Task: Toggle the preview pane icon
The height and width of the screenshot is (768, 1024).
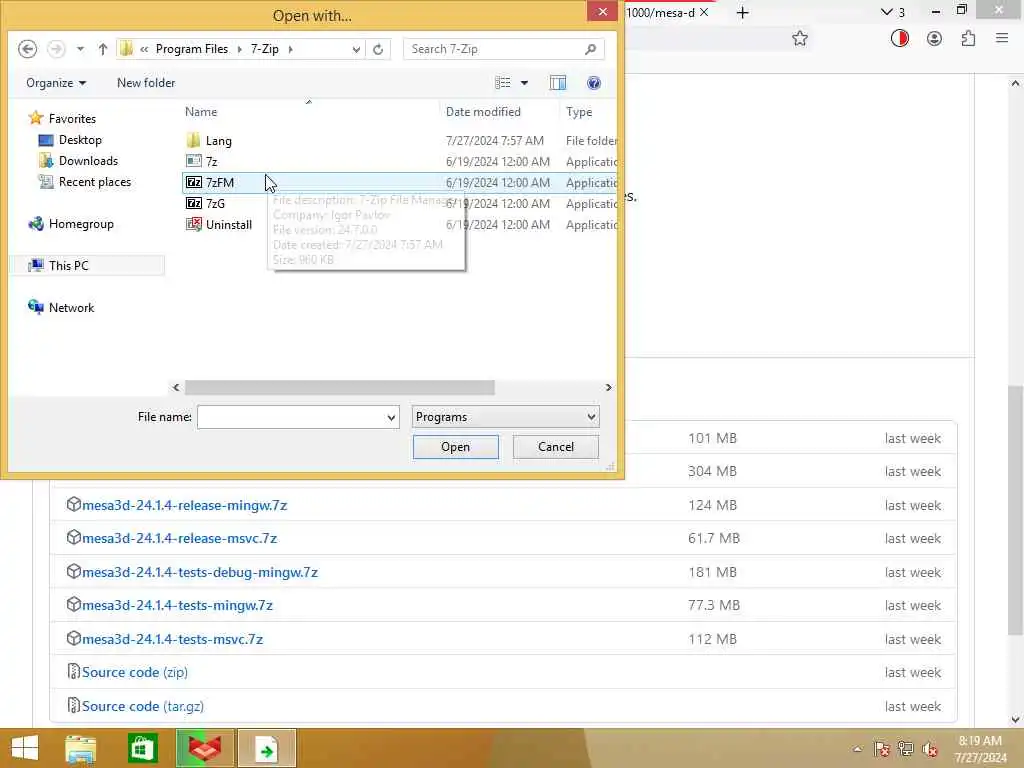Action: [x=558, y=83]
